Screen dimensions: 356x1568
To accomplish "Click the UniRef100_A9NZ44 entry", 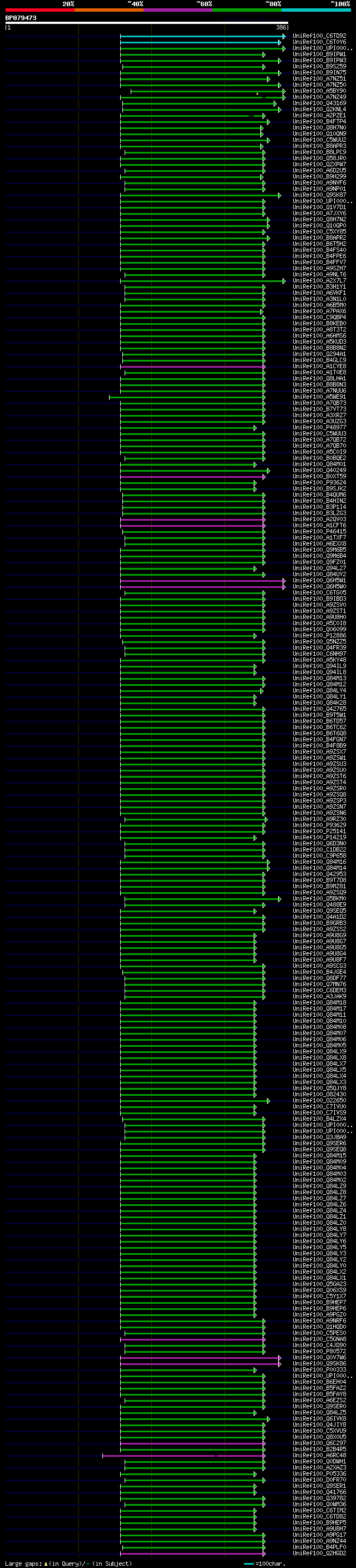I will [x=319, y=1541].
